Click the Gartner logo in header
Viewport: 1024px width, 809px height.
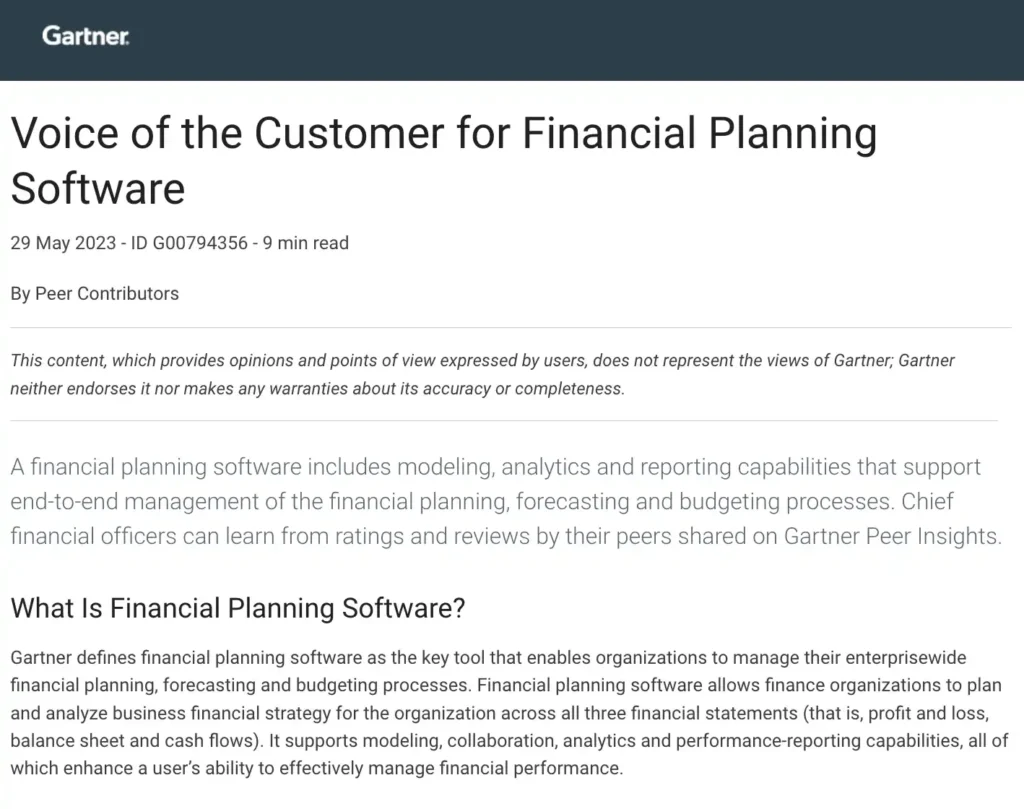pos(85,37)
